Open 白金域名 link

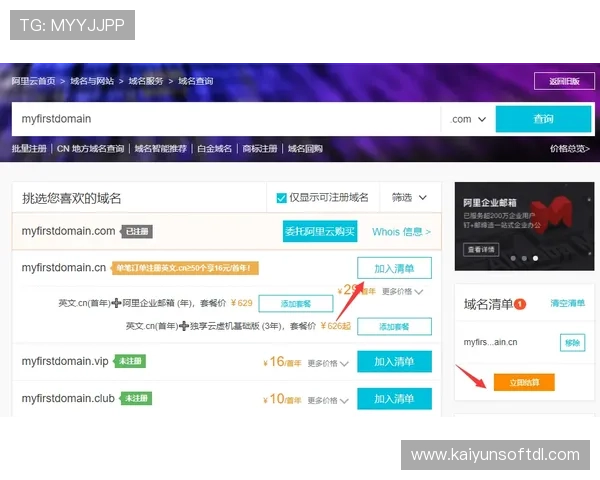[x=214, y=149]
